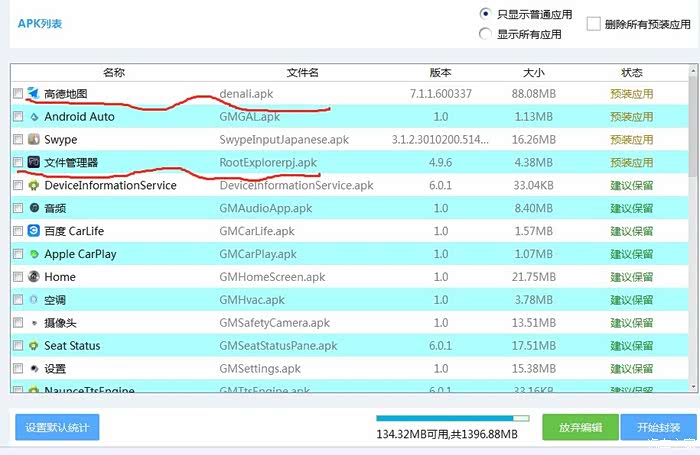Click the Swype app icon
The image size is (700, 455).
pyautogui.click(x=33, y=140)
